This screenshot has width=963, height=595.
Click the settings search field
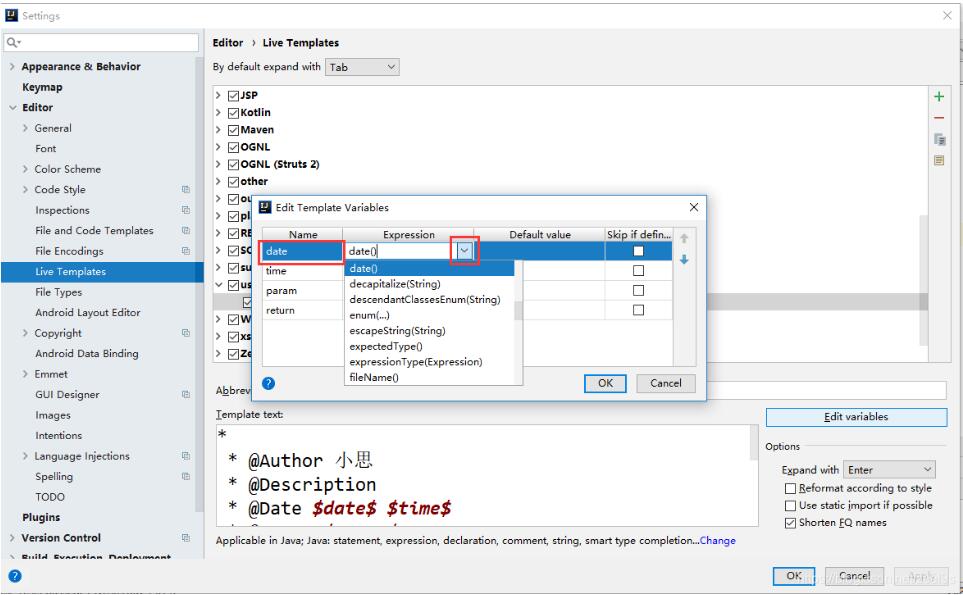coord(100,42)
